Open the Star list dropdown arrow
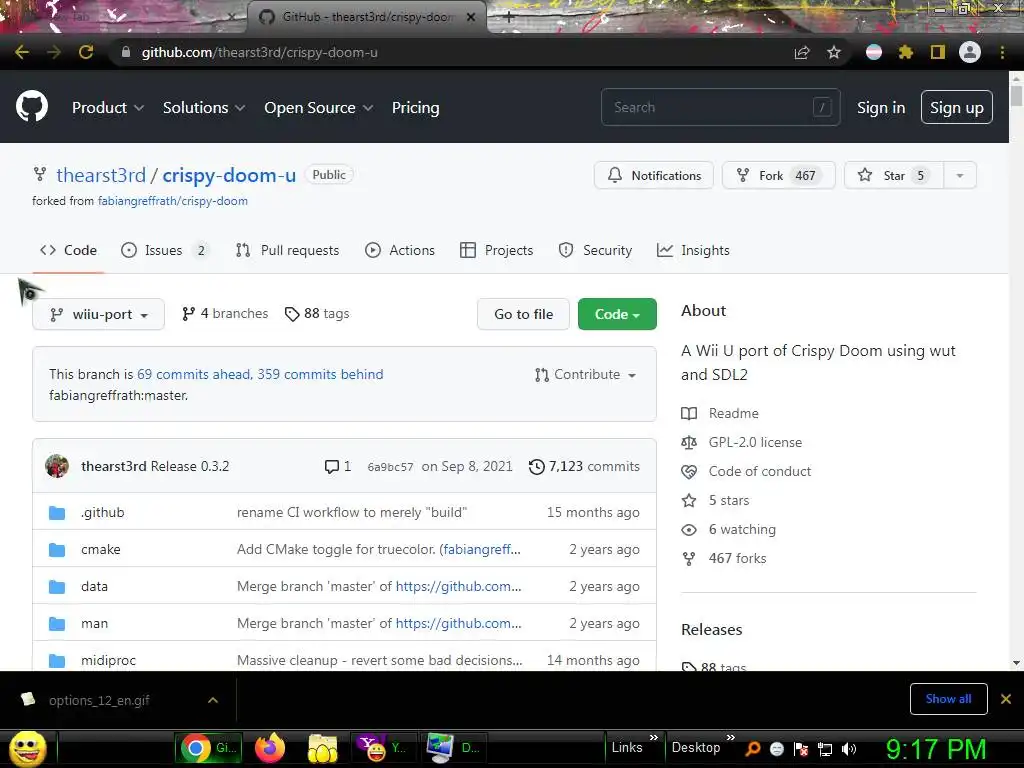This screenshot has height=768, width=1024. (x=960, y=176)
